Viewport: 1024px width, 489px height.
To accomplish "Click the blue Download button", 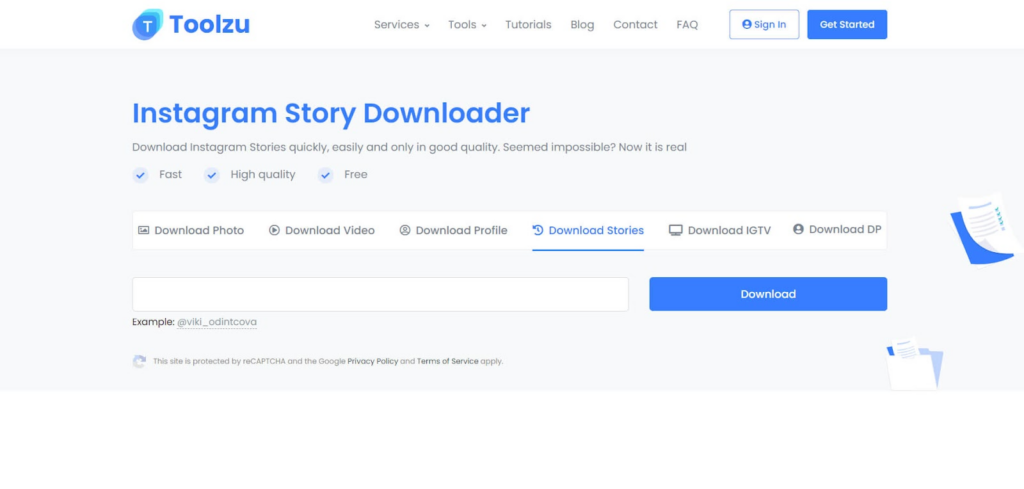I will click(x=768, y=294).
